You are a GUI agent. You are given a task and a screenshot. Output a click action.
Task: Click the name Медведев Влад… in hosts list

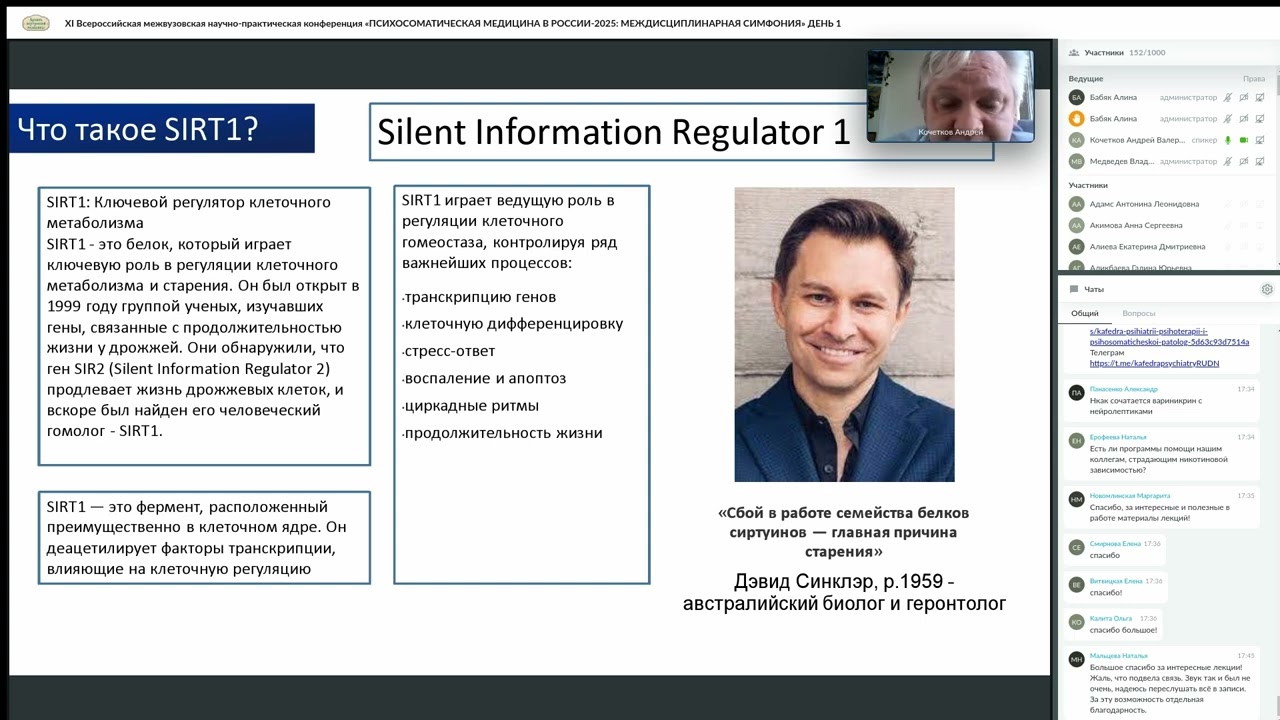pyautogui.click(x=1122, y=161)
